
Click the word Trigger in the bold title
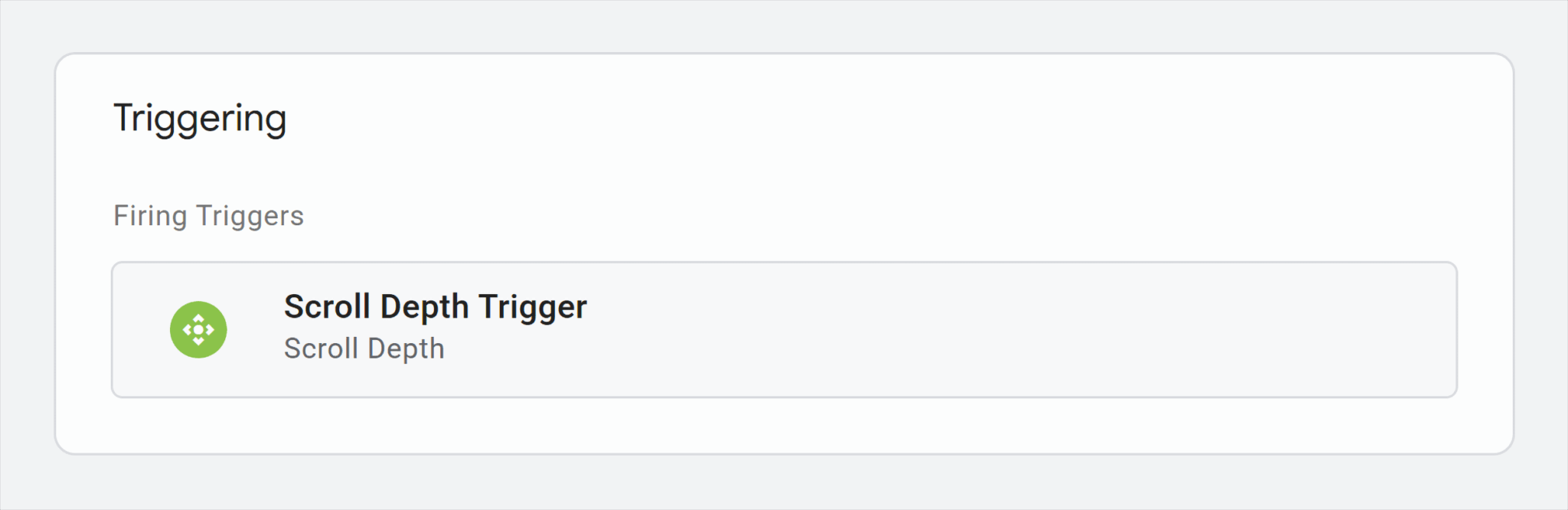(x=533, y=307)
